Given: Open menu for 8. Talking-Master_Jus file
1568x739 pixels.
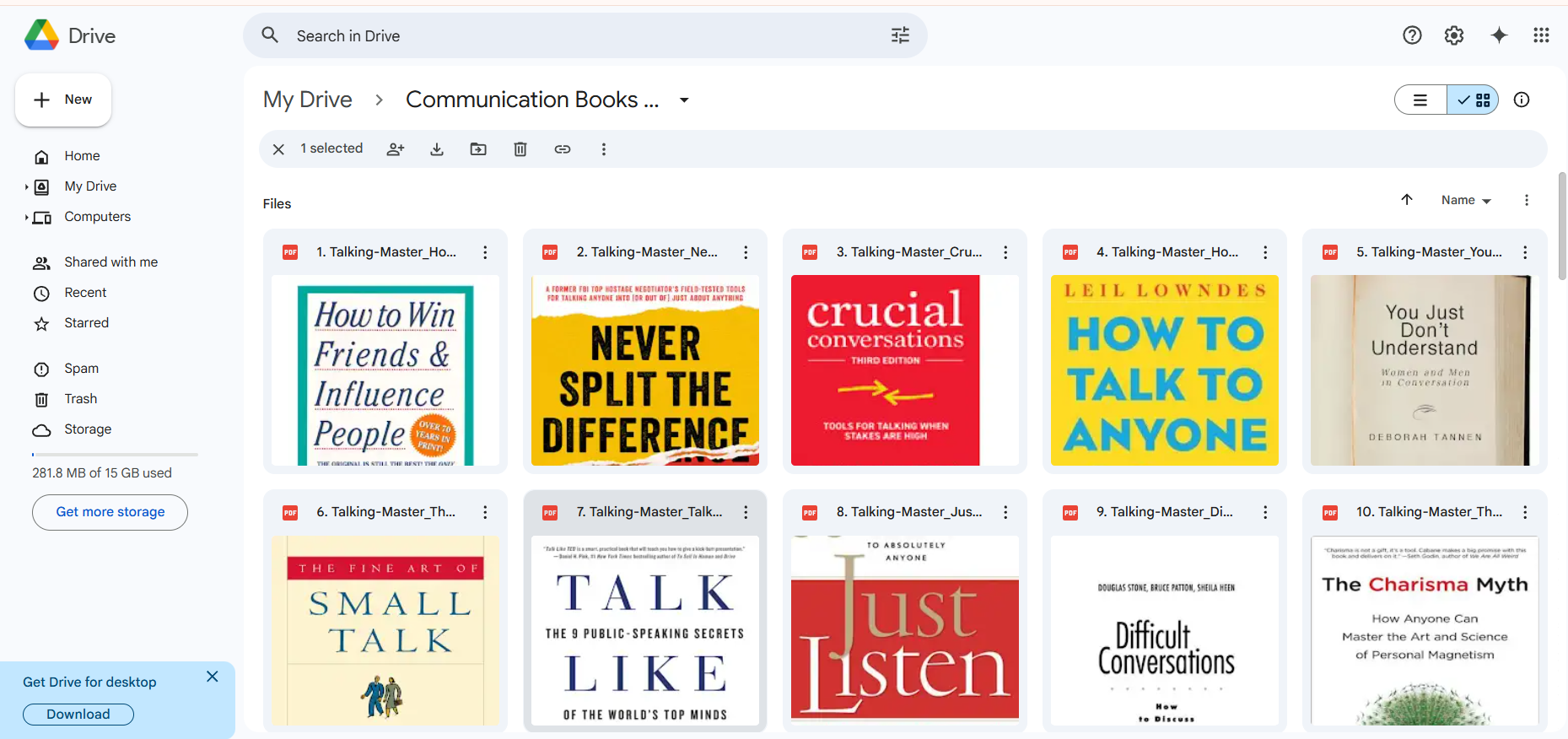Looking at the screenshot, I should click(x=1005, y=512).
